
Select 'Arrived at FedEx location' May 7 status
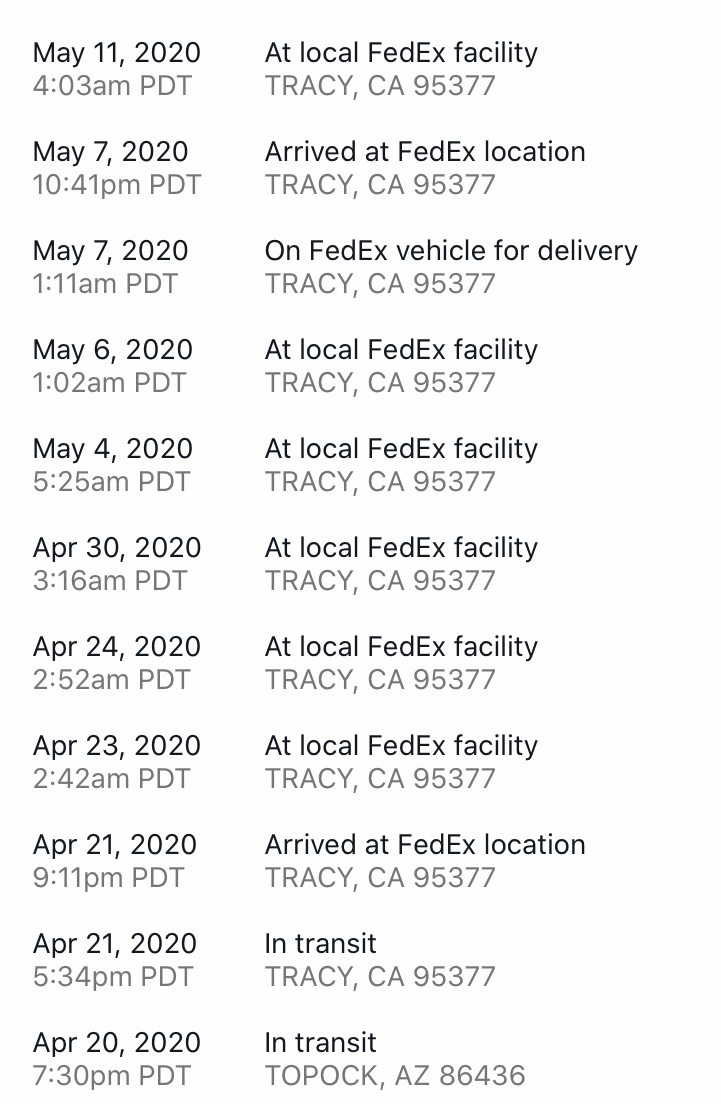[425, 152]
